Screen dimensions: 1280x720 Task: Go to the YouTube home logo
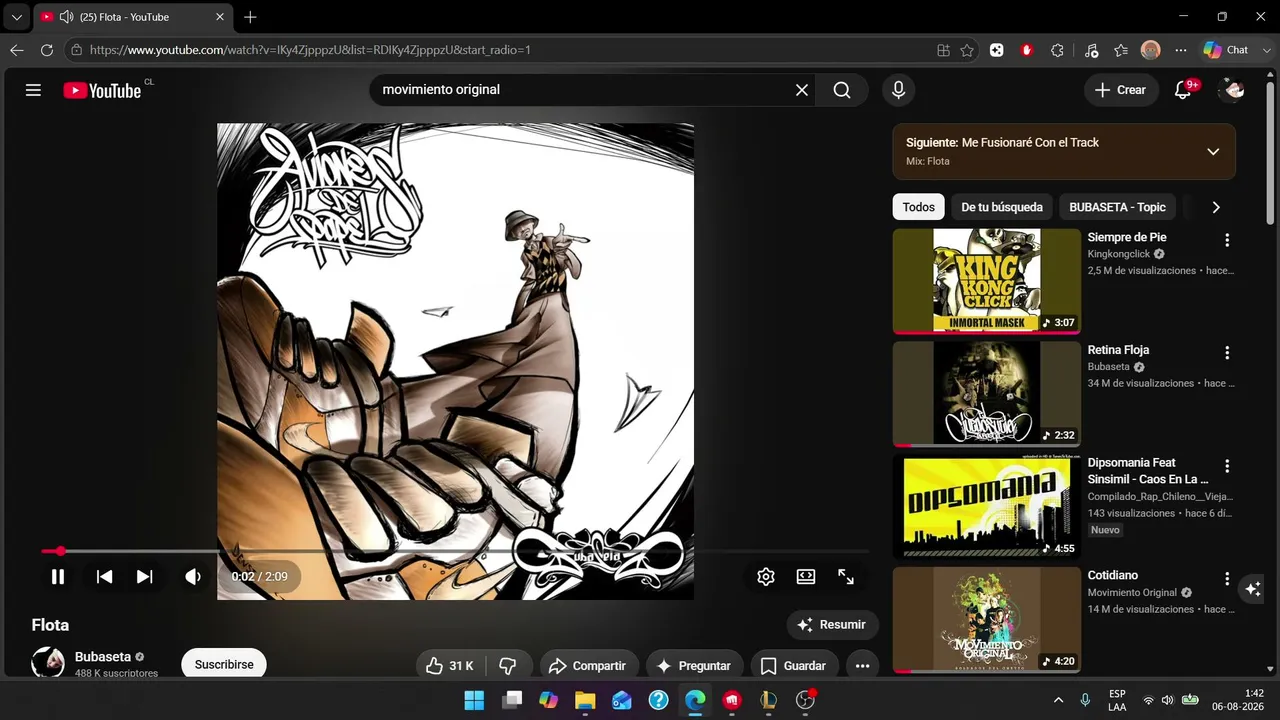click(102, 90)
